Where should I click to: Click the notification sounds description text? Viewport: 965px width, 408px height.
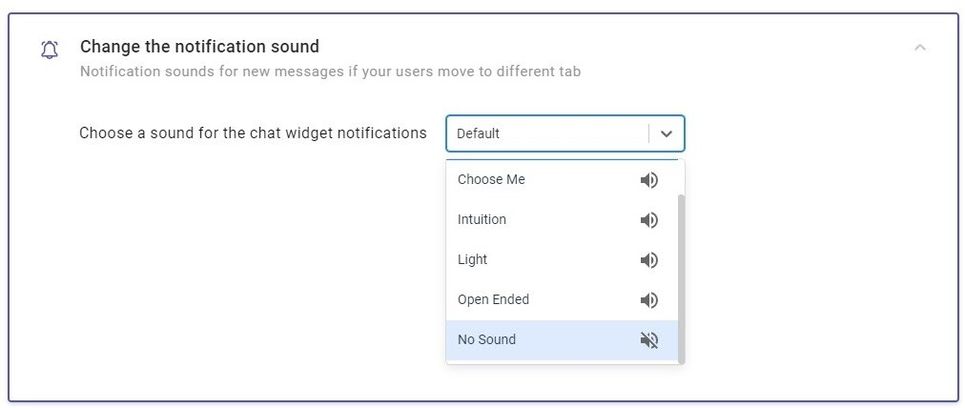[x=330, y=71]
